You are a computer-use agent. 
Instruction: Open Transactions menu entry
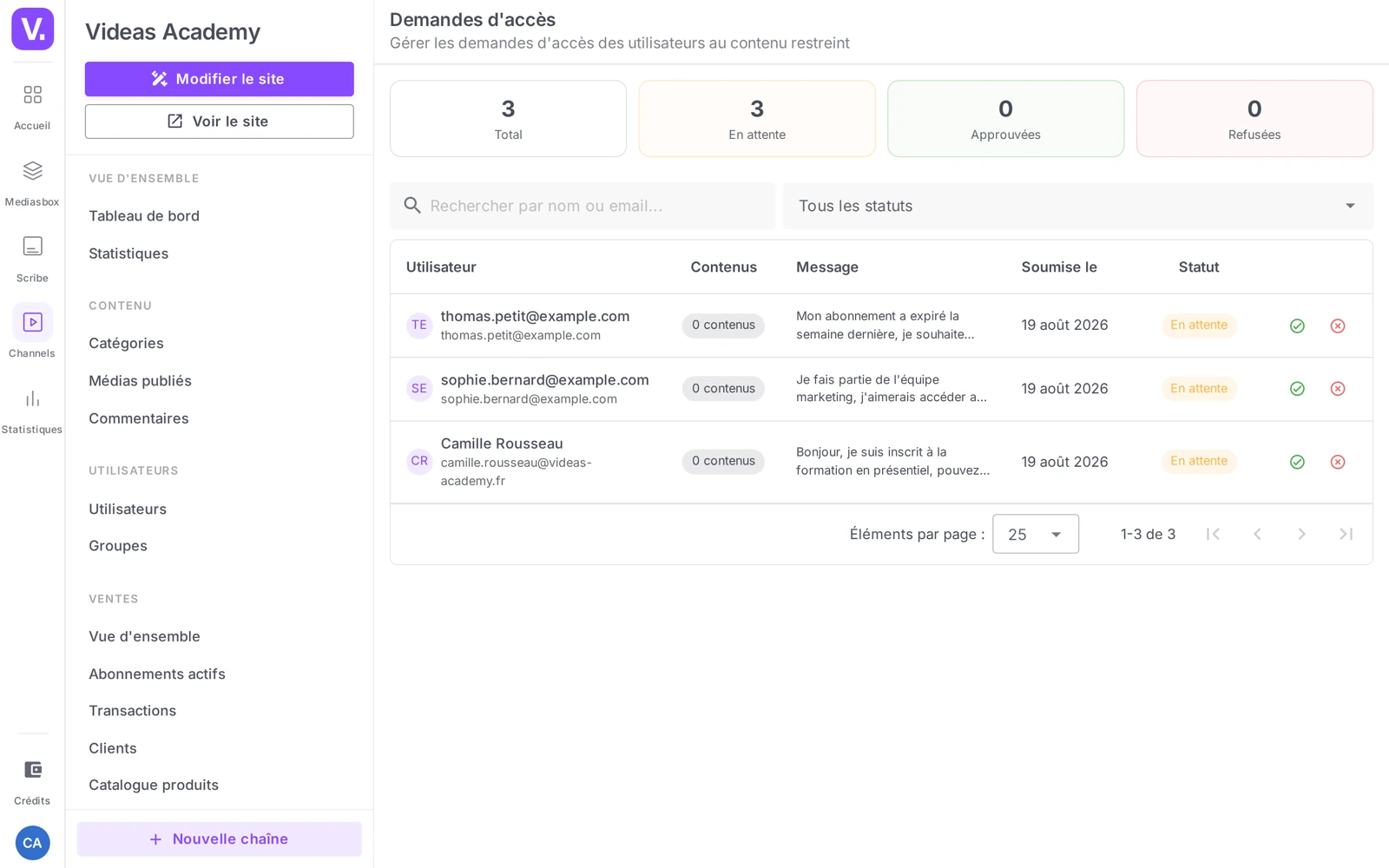[x=132, y=711]
